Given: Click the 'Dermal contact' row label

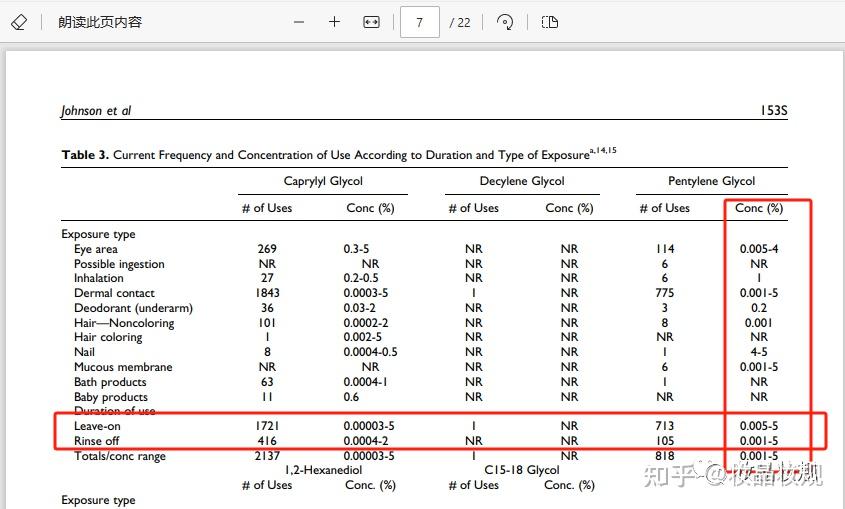Looking at the screenshot, I should coord(114,293).
